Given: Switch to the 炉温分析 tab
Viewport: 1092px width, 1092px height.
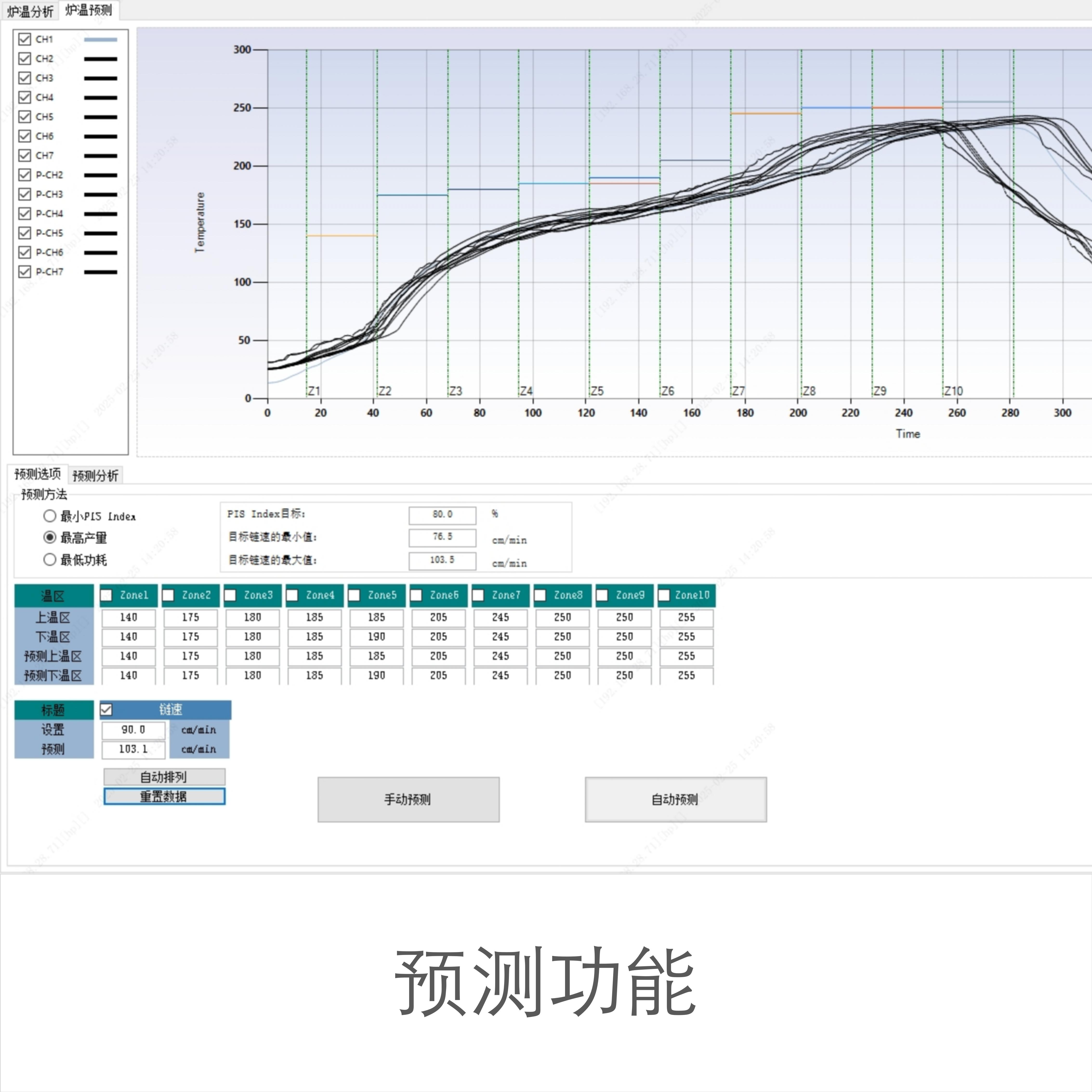Looking at the screenshot, I should [x=30, y=11].
